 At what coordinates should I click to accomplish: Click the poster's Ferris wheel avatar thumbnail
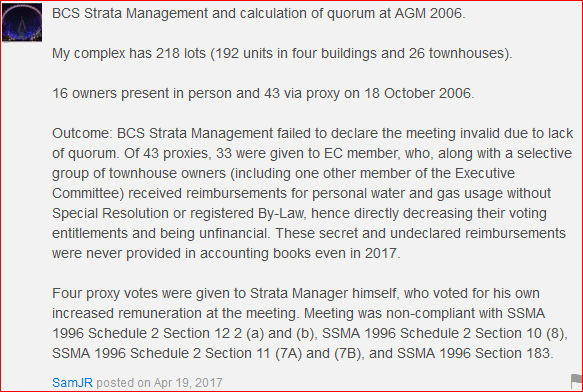tap(22, 22)
